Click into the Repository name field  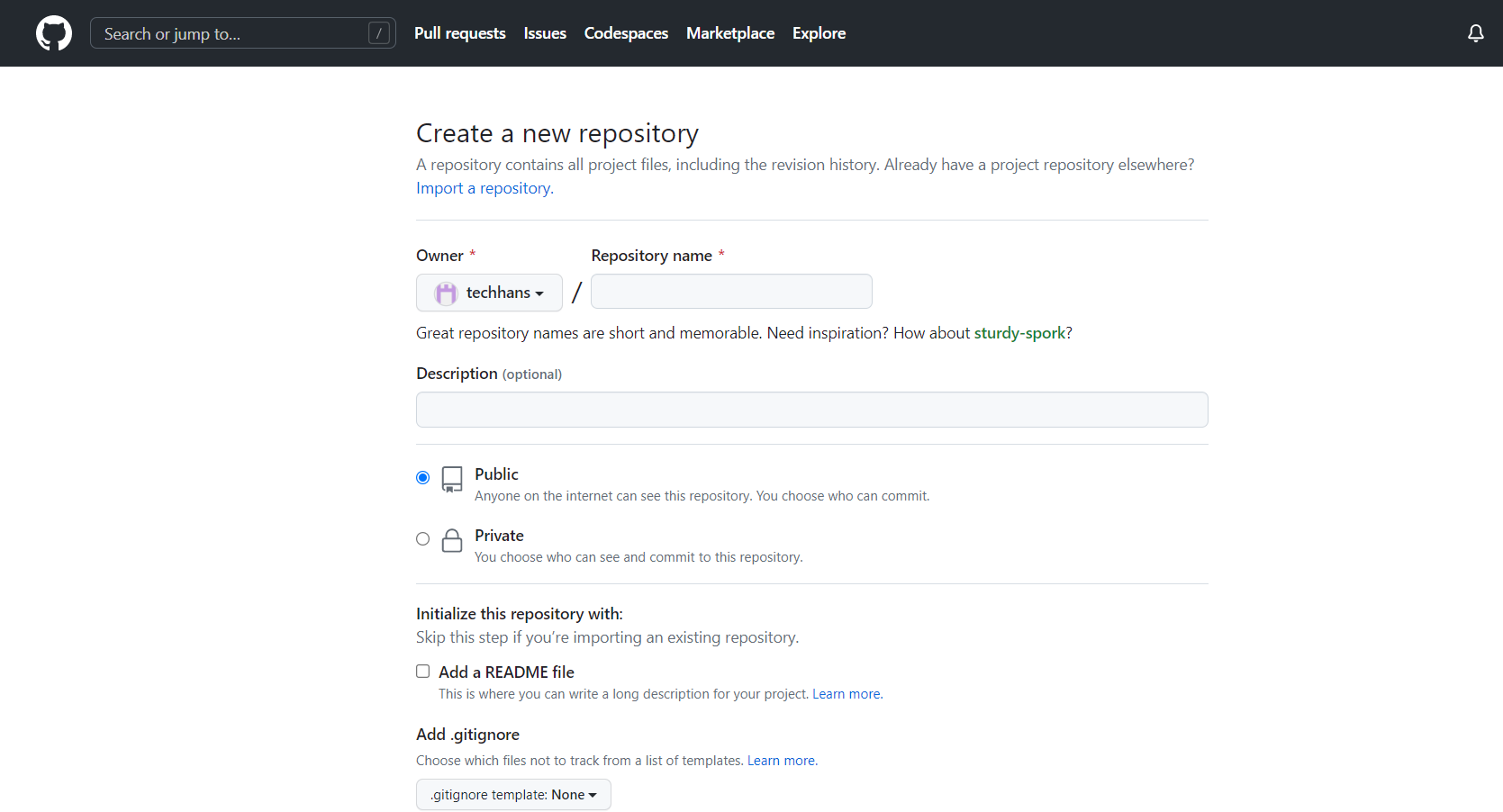tap(731, 292)
